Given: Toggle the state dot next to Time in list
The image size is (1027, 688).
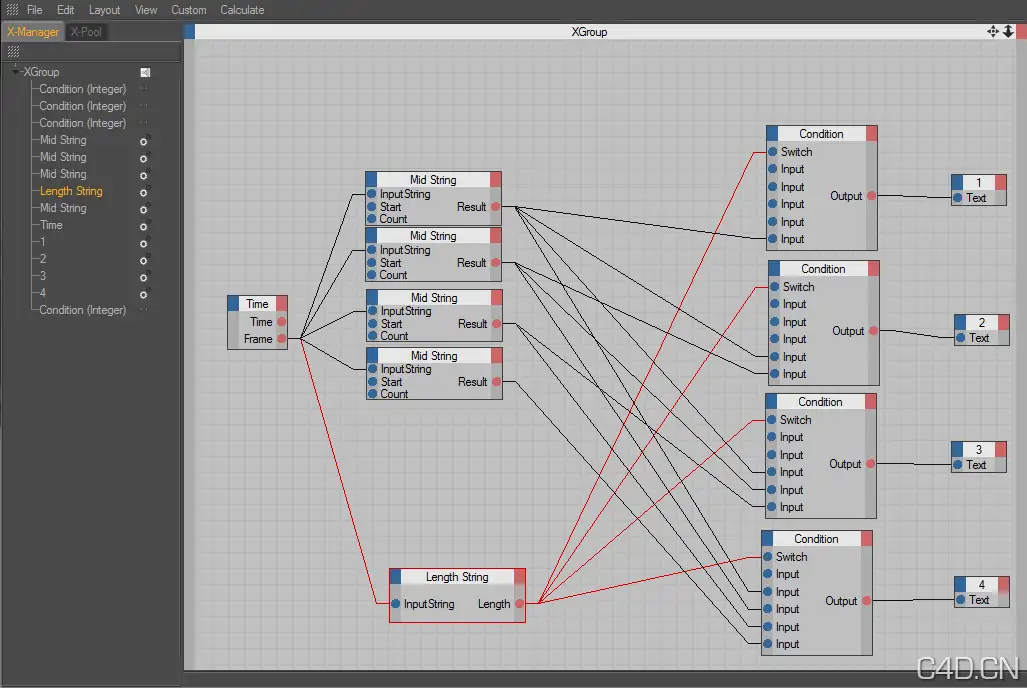Looking at the screenshot, I should click(x=144, y=226).
